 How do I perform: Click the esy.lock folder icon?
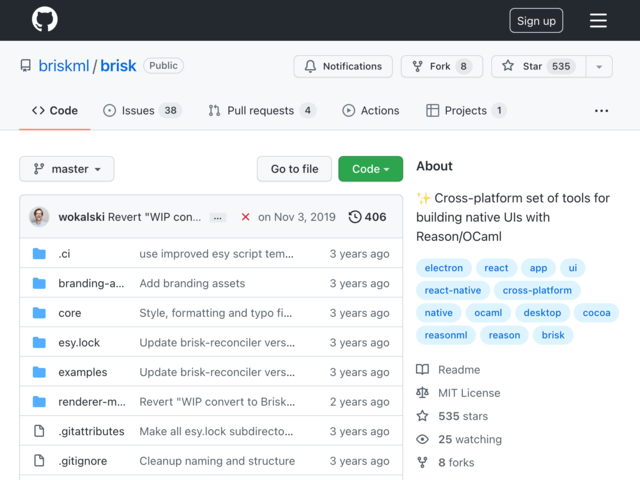pyautogui.click(x=39, y=342)
